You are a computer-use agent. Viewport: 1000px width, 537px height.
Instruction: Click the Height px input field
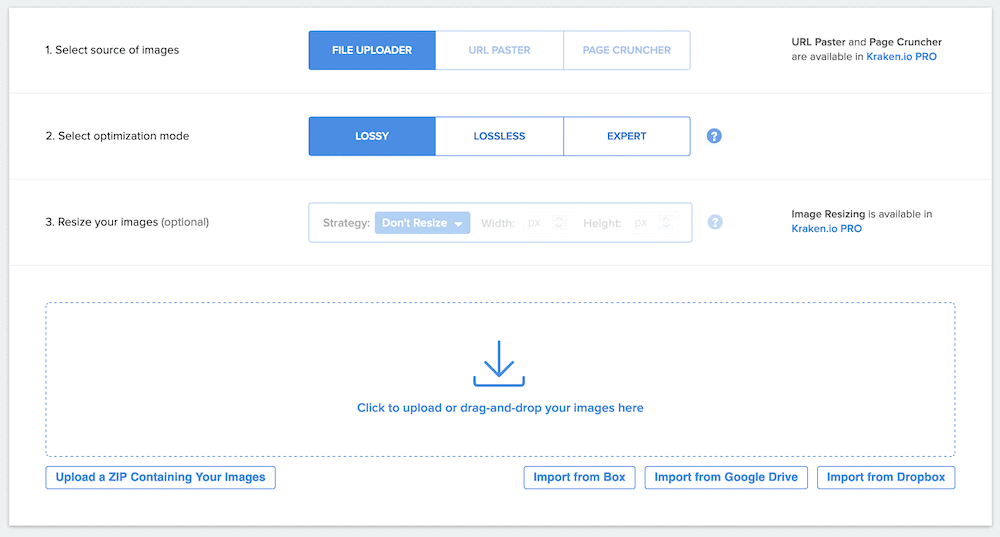pos(640,223)
